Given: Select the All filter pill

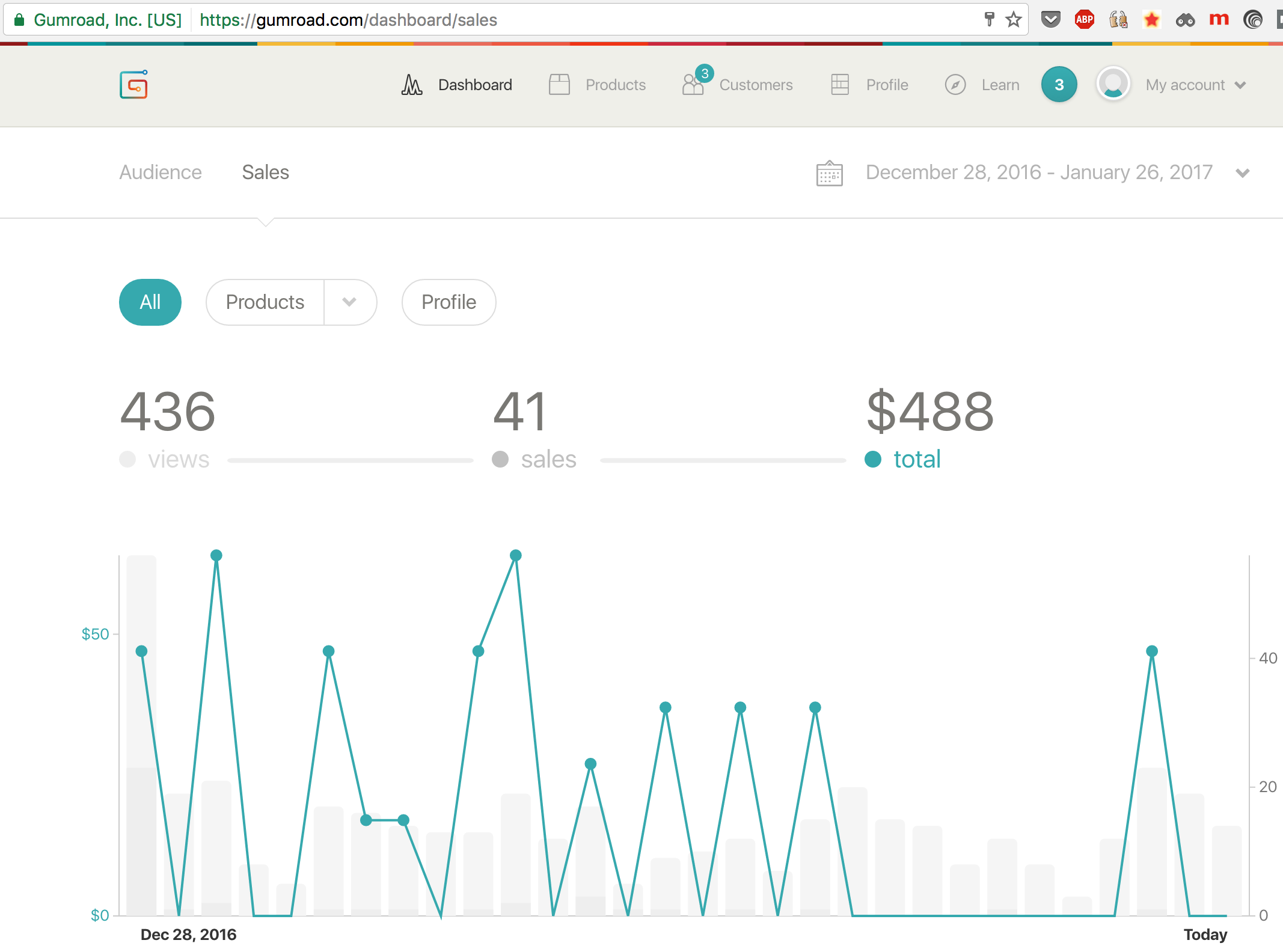Looking at the screenshot, I should click(150, 302).
